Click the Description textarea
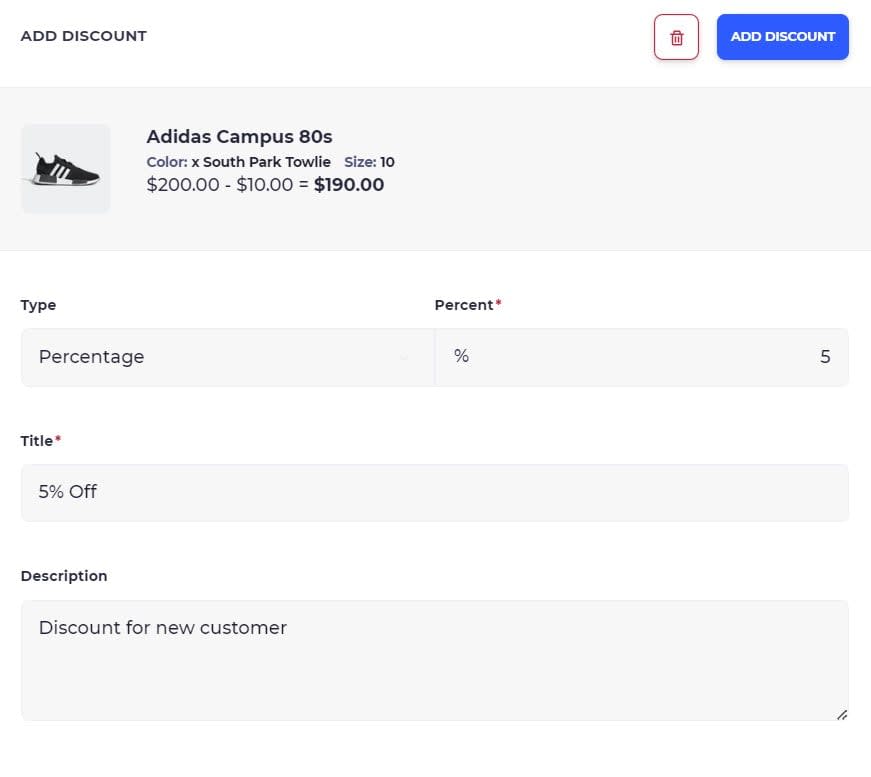 [x=435, y=660]
